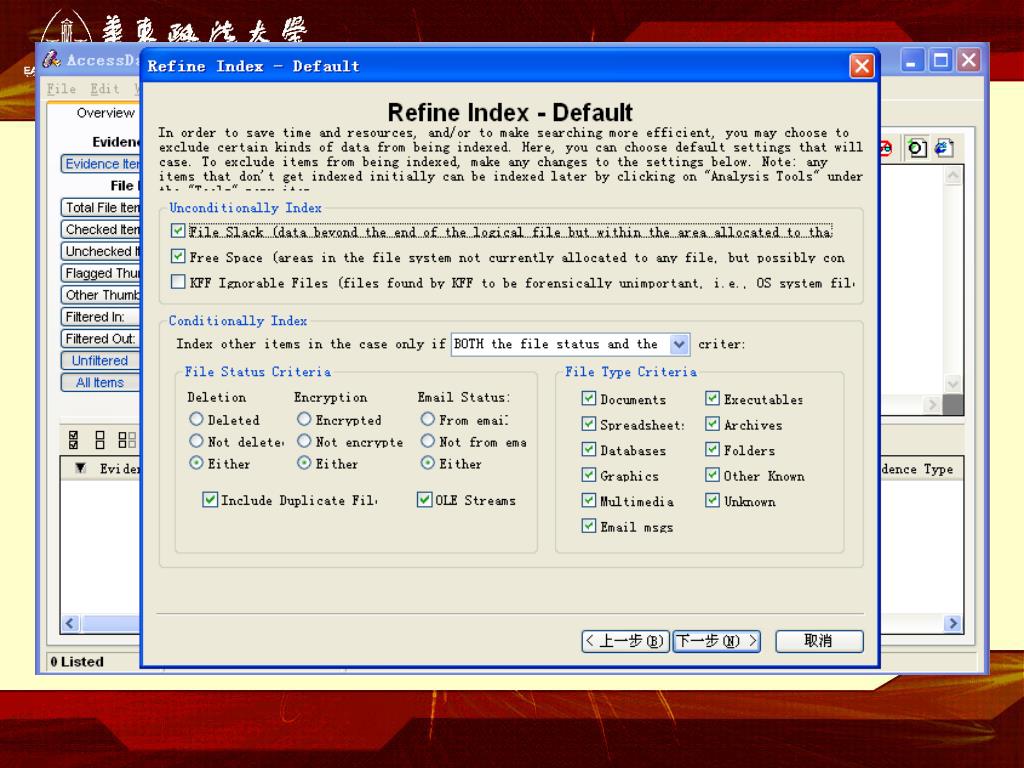Uncheck Databases file type
This screenshot has height=768, width=1024.
pyautogui.click(x=588, y=449)
